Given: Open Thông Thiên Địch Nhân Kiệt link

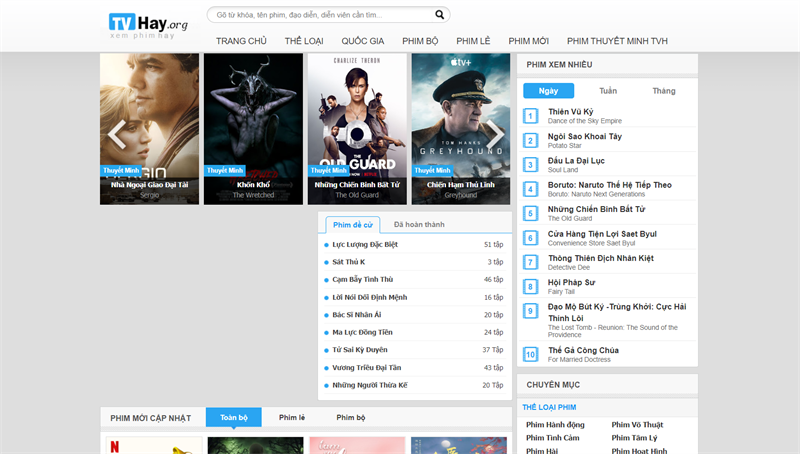Looking at the screenshot, I should click(601, 258).
